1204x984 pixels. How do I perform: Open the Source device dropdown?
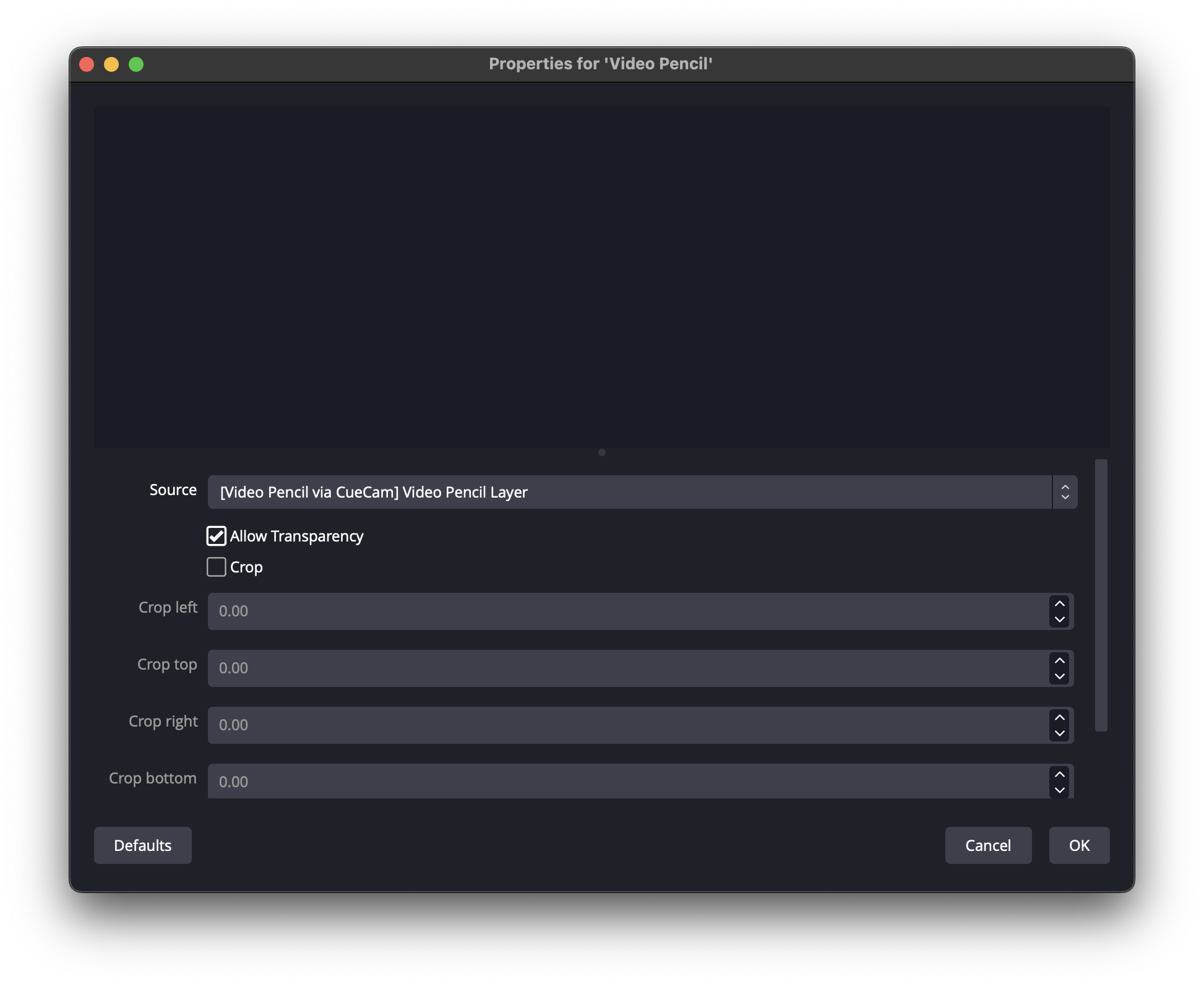pos(629,492)
